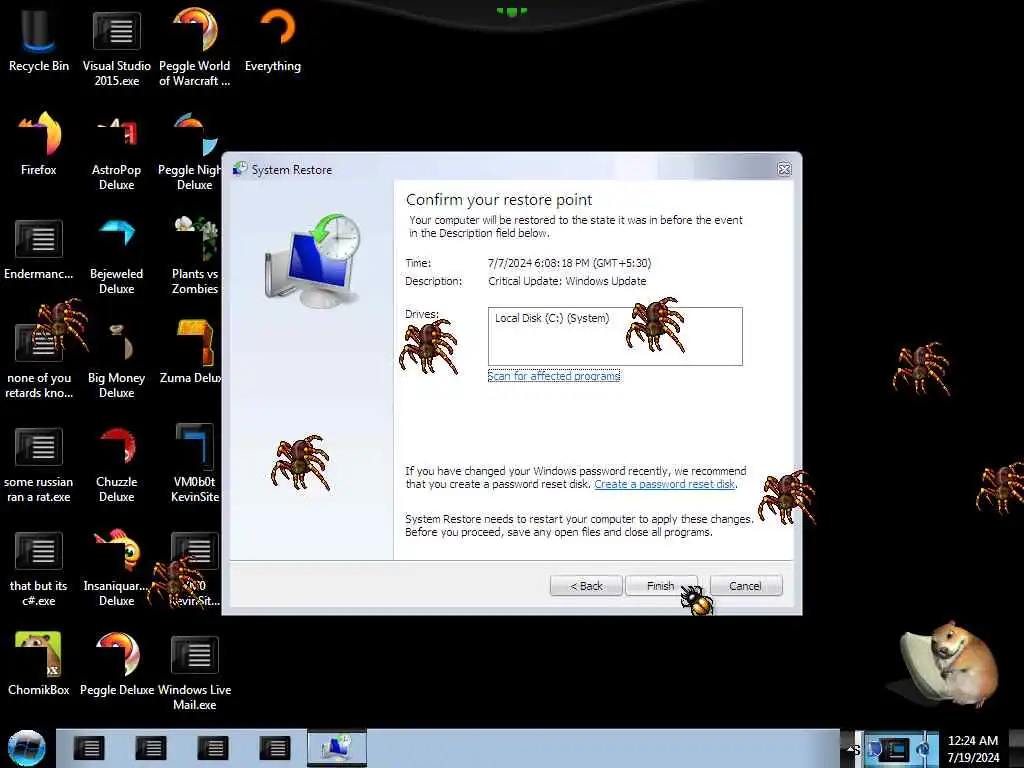Screen dimensions: 1024x768
Task: Select the Visual Studio 2015.exe desktop icon
Action: pos(116,46)
